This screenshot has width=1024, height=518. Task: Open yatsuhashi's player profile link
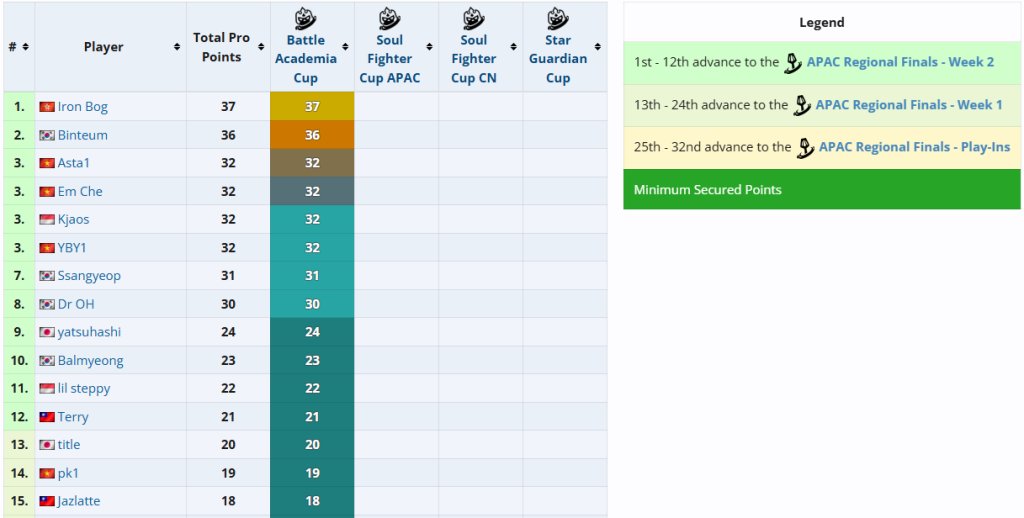(89, 332)
